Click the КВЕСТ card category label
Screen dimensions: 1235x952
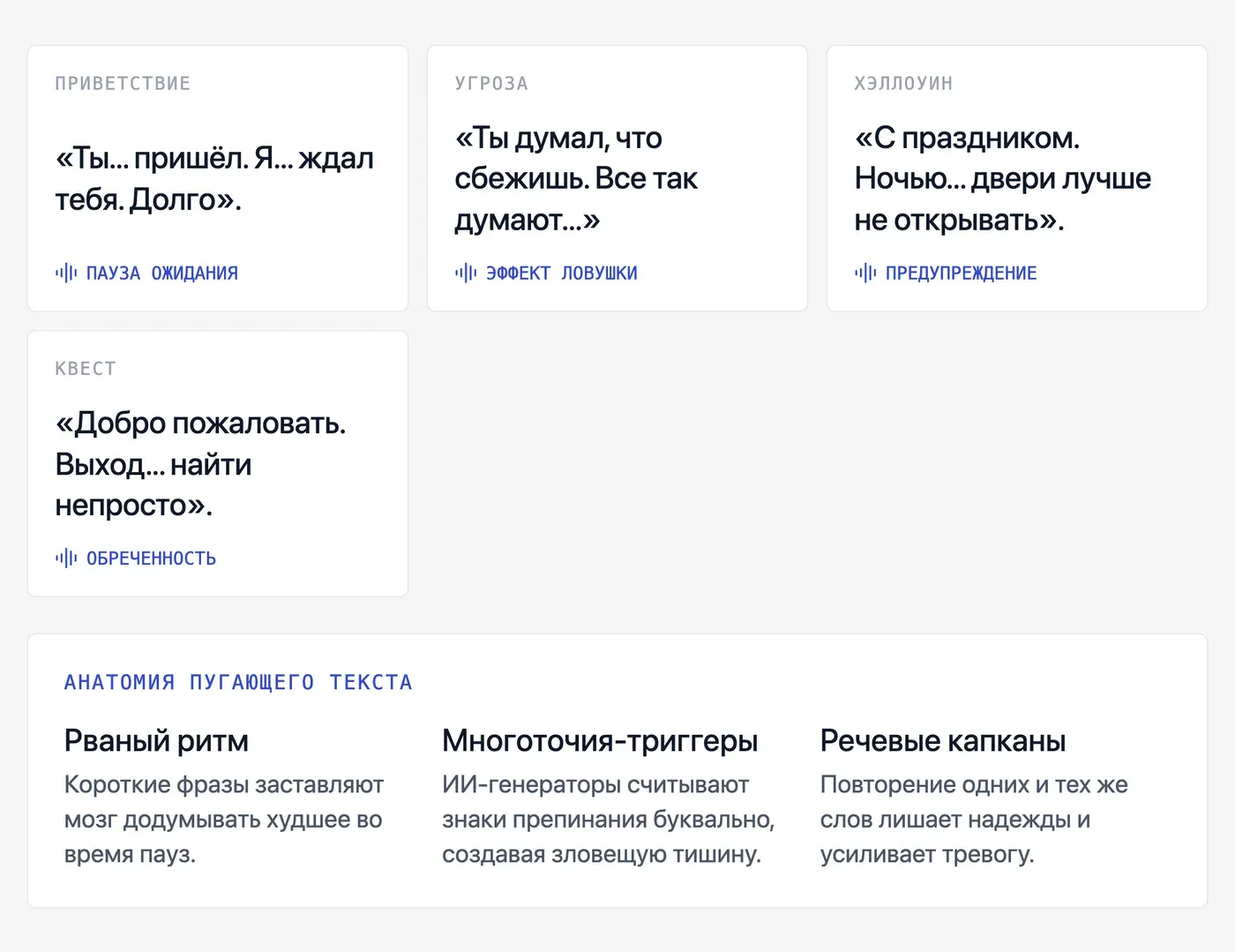coord(86,369)
